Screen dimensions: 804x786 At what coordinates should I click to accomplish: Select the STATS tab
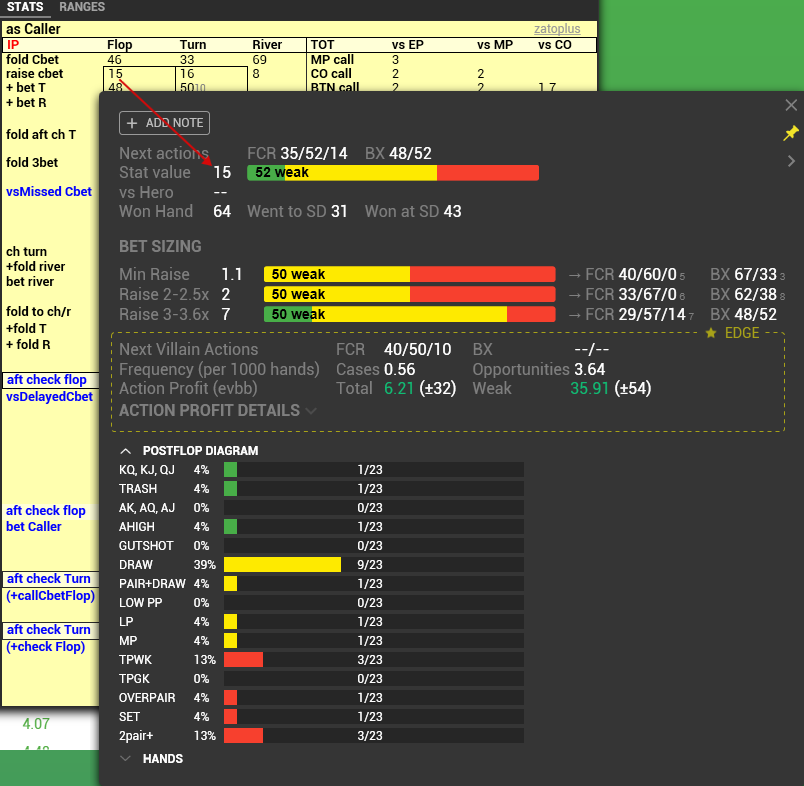pos(25,7)
